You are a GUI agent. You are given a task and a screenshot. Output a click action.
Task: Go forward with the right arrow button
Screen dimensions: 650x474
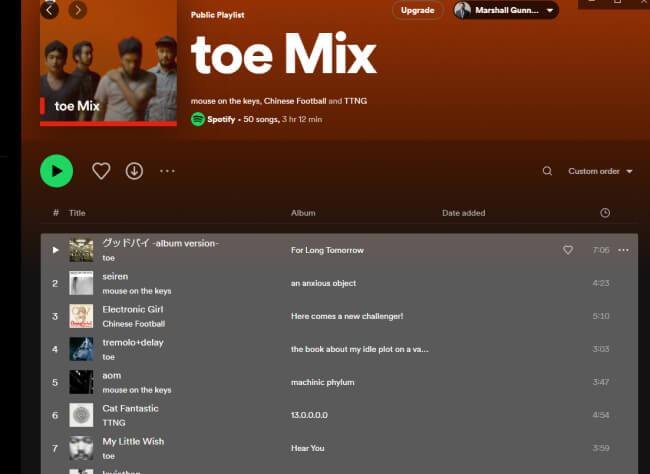pyautogui.click(x=77, y=10)
